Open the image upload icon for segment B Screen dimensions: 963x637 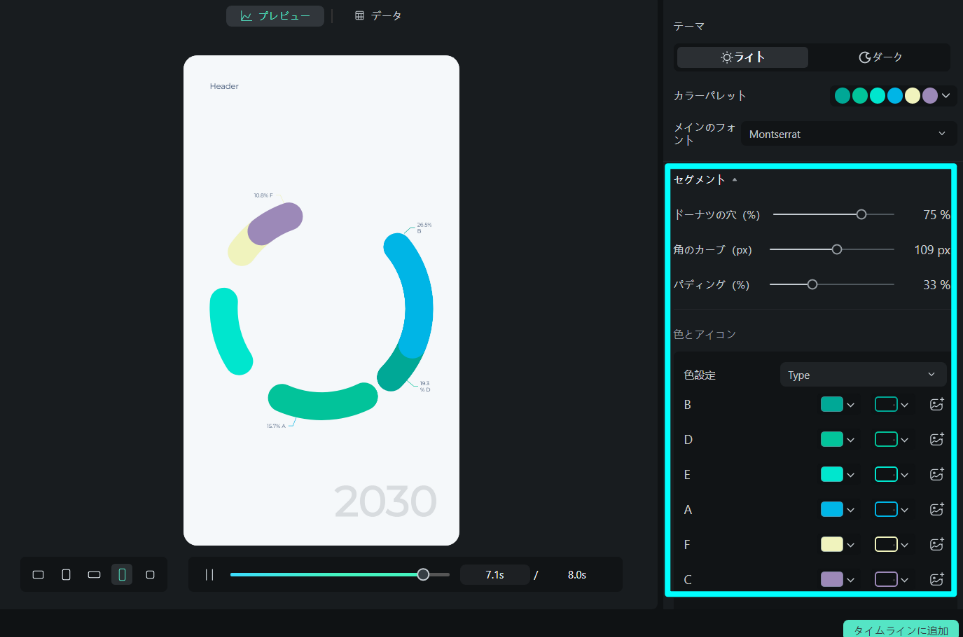click(x=936, y=404)
